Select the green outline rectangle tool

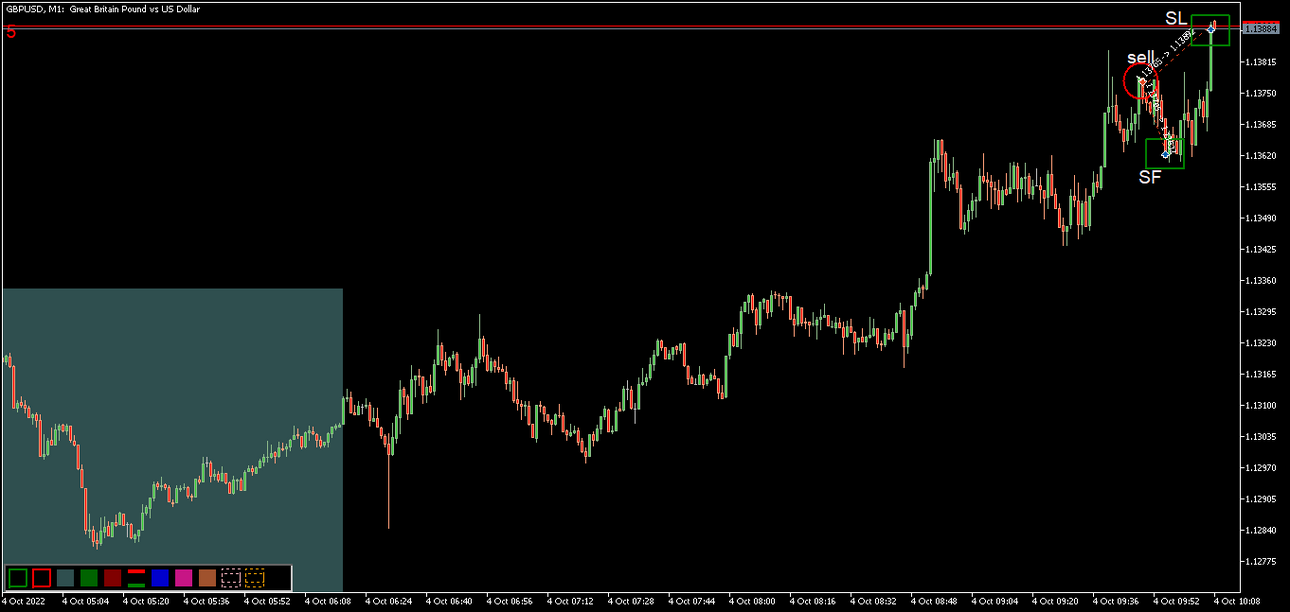pyautogui.click(x=17, y=577)
